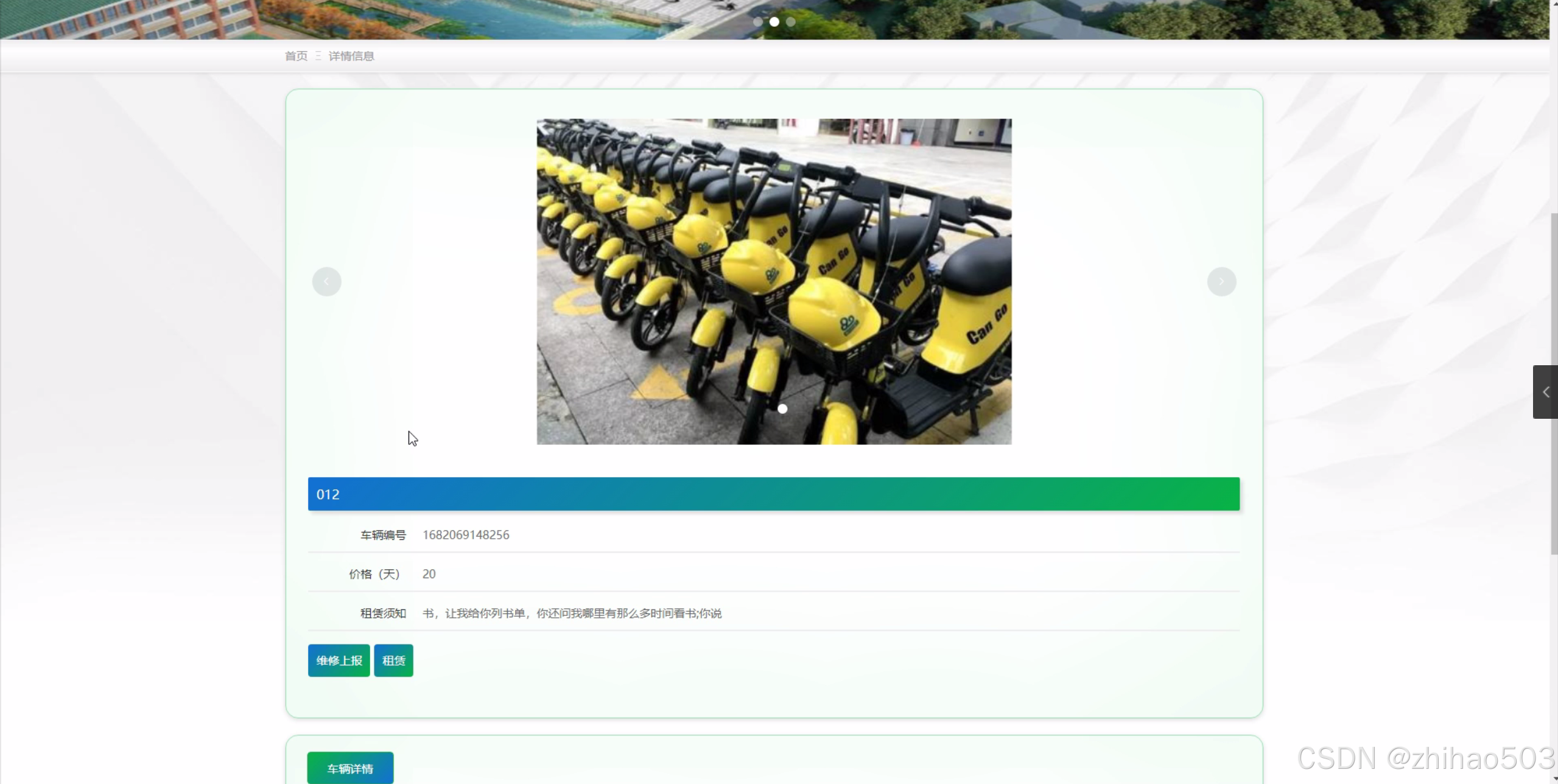Click the next image arrow on the carousel

[1221, 282]
